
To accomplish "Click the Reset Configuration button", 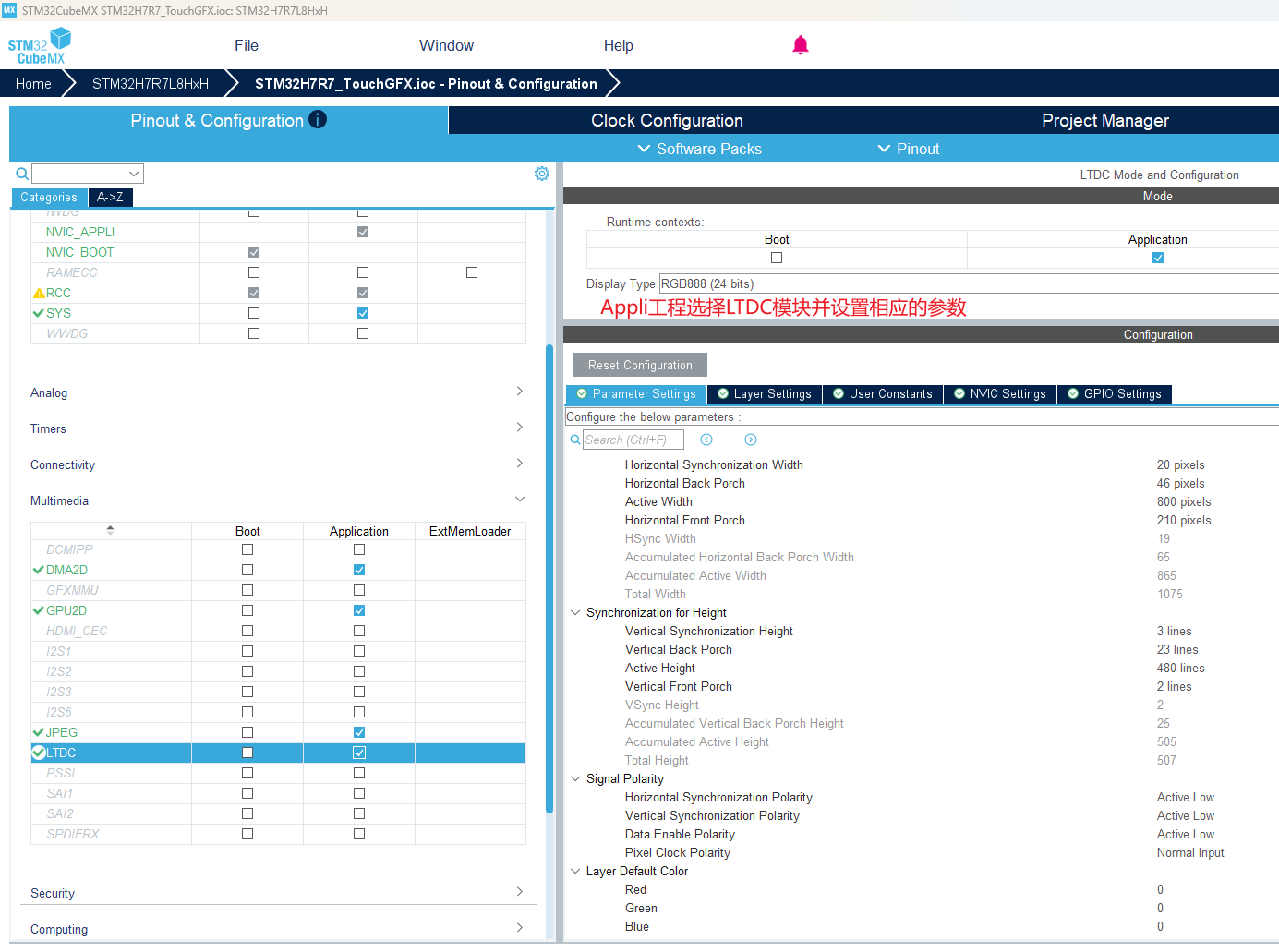I will pos(640,365).
